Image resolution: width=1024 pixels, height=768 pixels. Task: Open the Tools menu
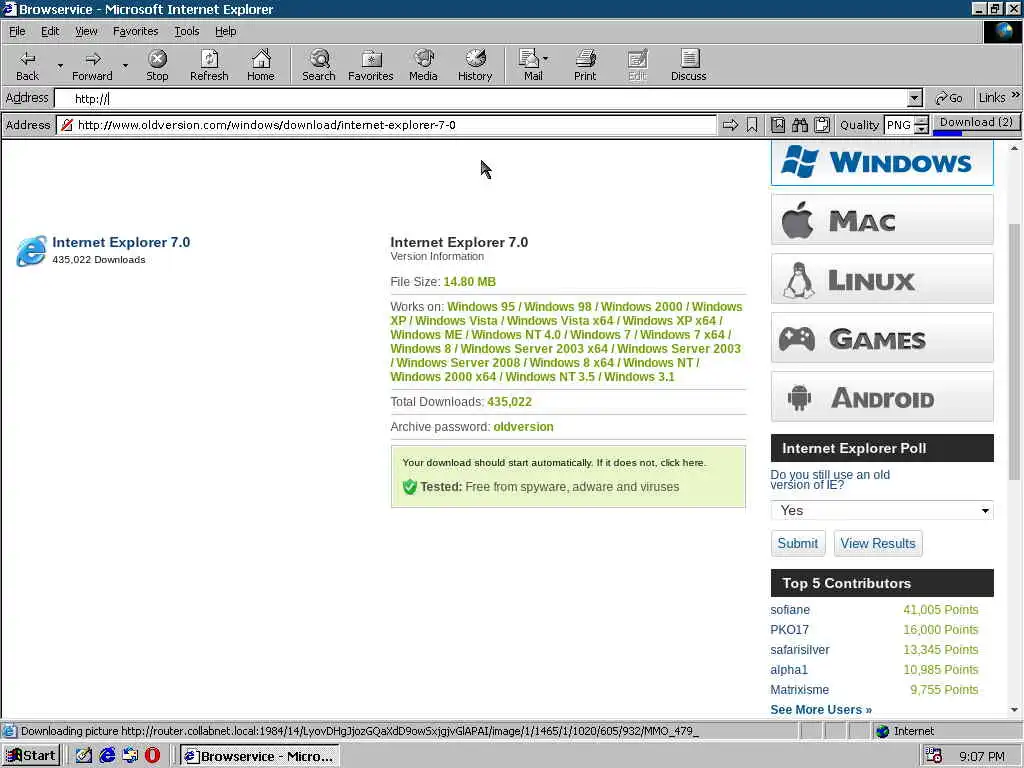tap(186, 31)
